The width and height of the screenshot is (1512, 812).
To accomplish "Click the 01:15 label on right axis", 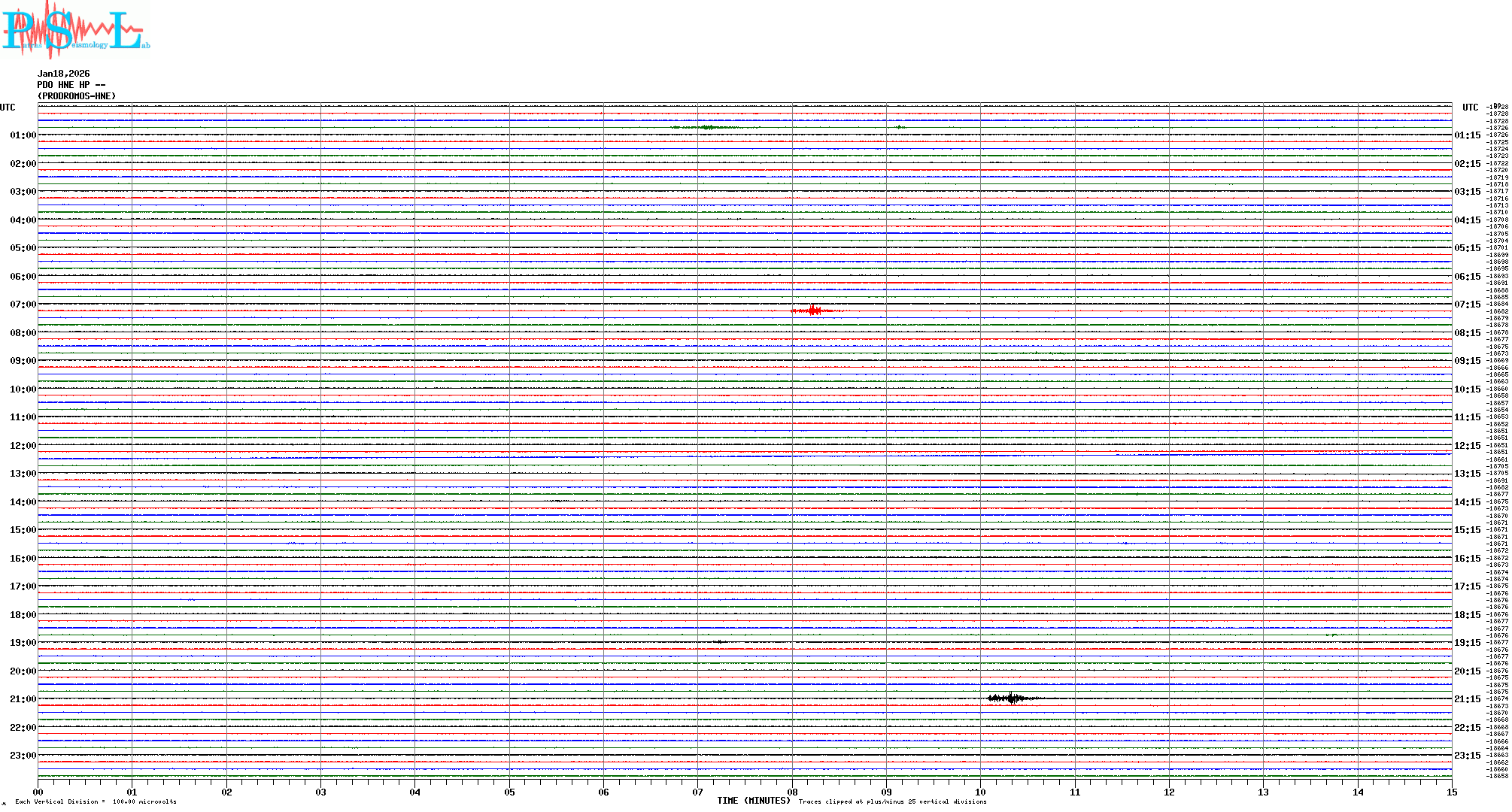I will coord(1467,135).
